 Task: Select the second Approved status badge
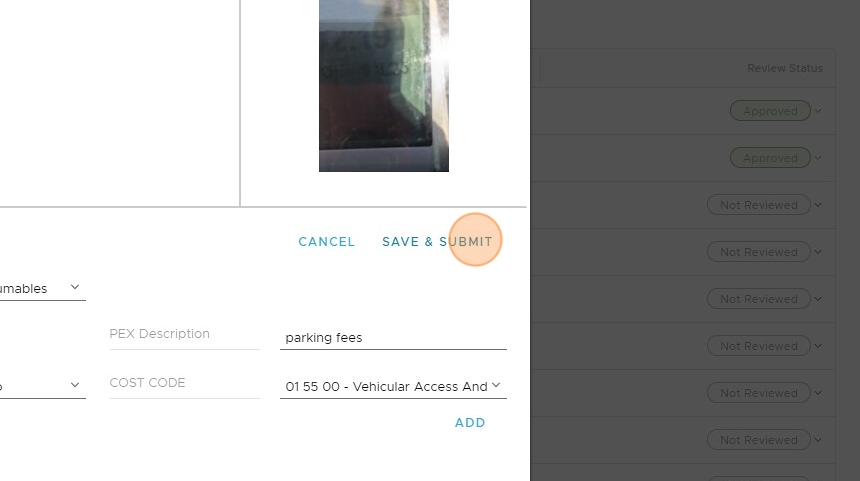[770, 158]
